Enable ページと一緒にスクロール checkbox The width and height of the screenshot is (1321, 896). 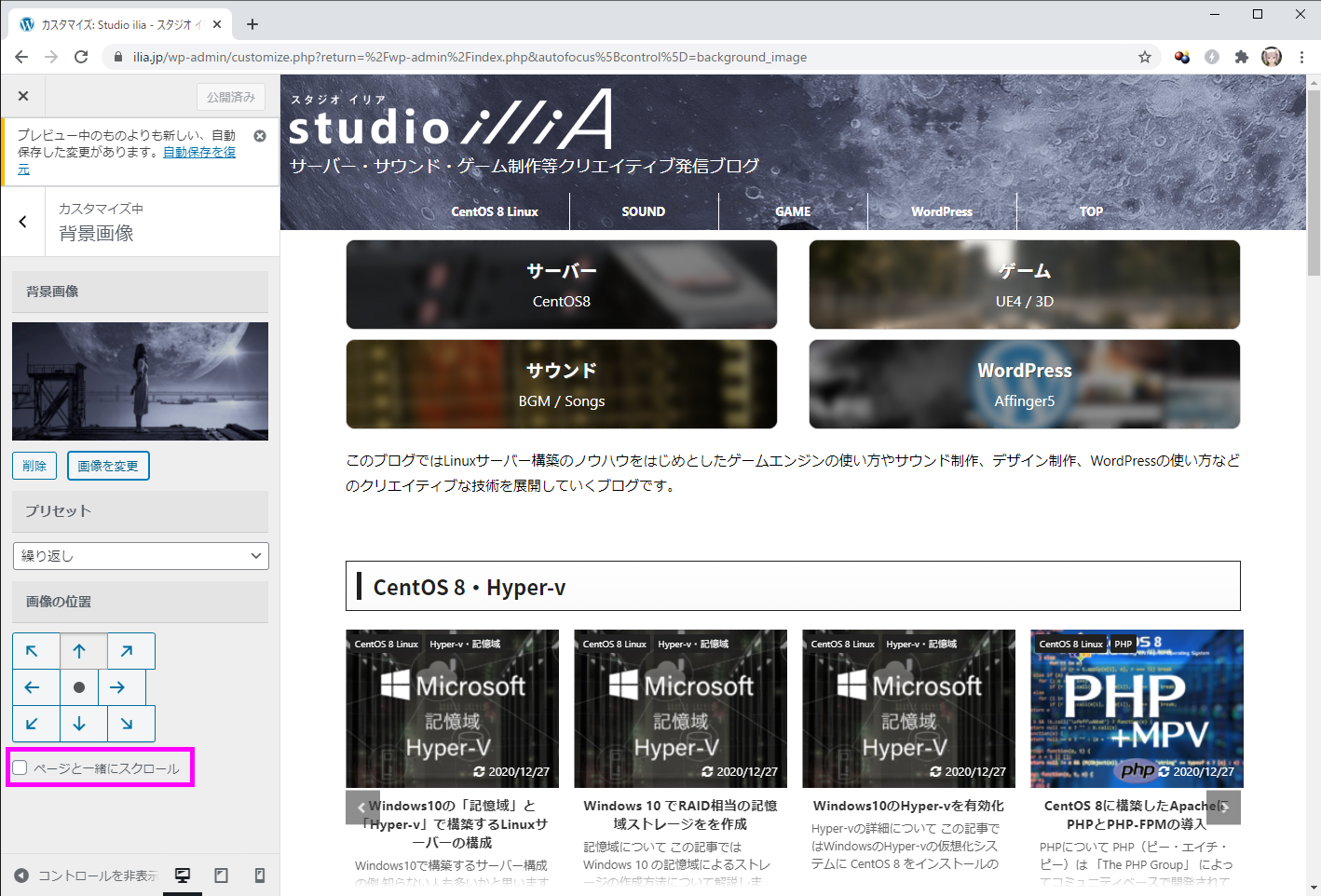coord(20,768)
